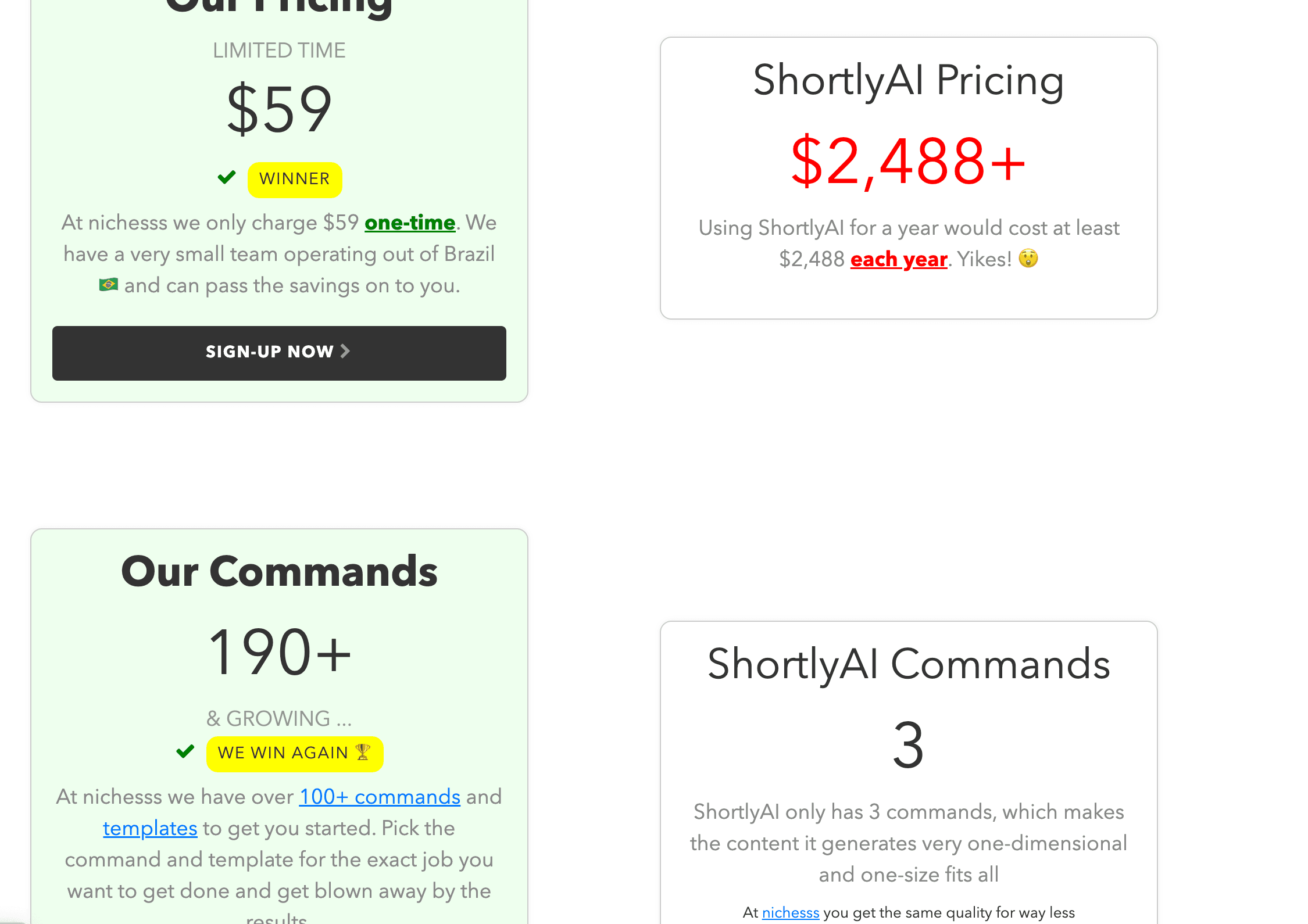Click the red $2,488+ price
Screen dimensions: 1308x924
coord(909,161)
